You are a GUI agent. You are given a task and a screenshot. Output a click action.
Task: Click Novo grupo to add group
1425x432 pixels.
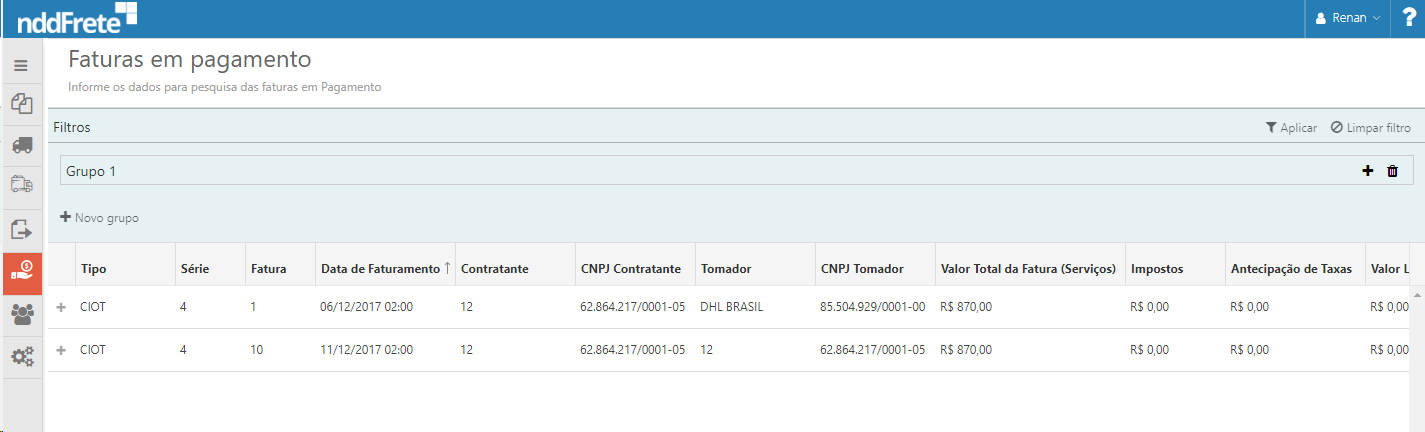99,217
